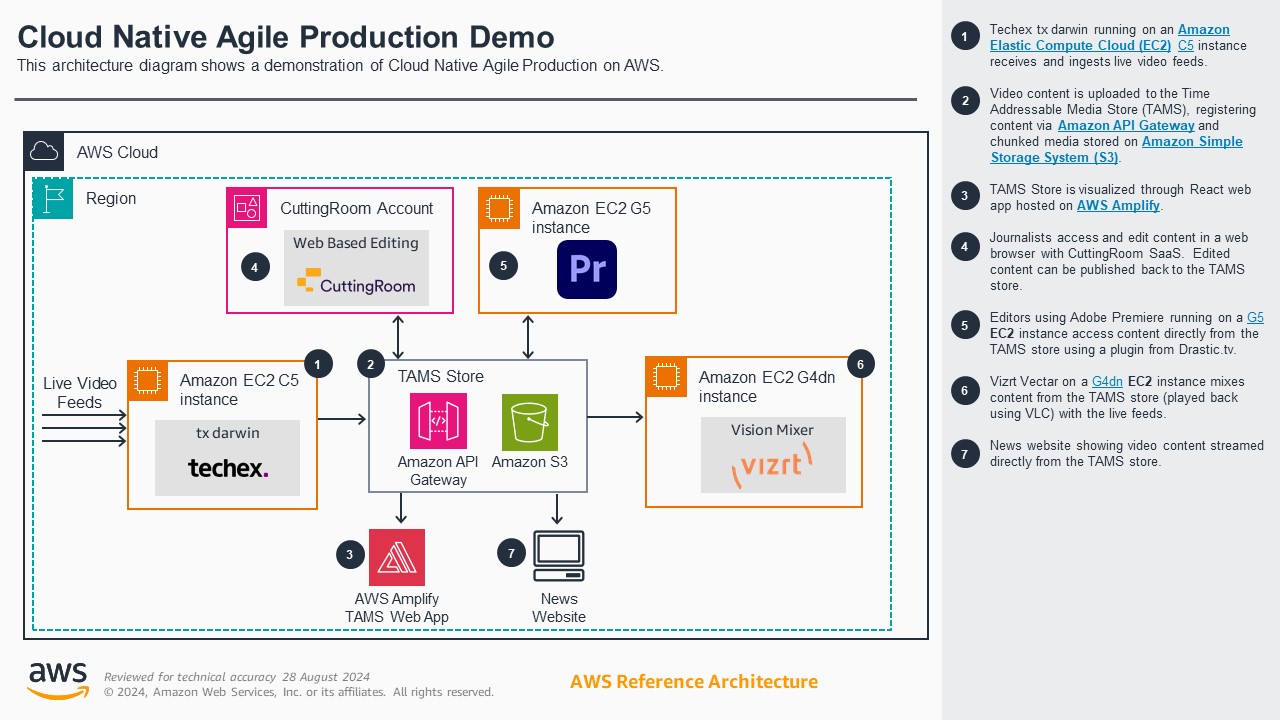Click the News Website monitor icon
This screenshot has height=720, width=1280.
[558, 553]
